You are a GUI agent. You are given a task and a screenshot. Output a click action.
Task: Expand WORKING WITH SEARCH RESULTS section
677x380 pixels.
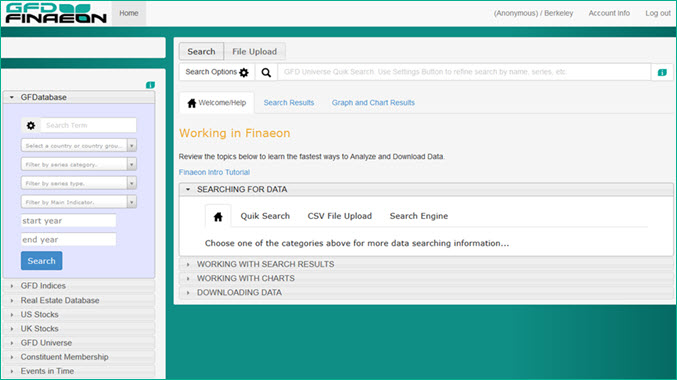[426, 264]
